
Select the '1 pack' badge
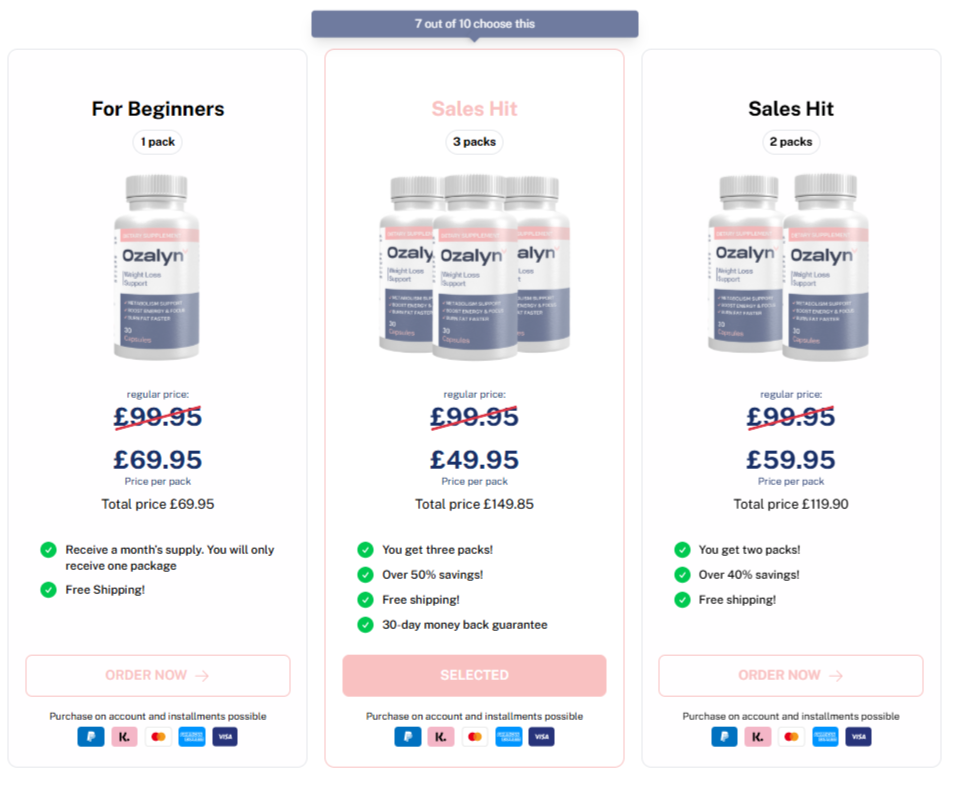click(157, 142)
